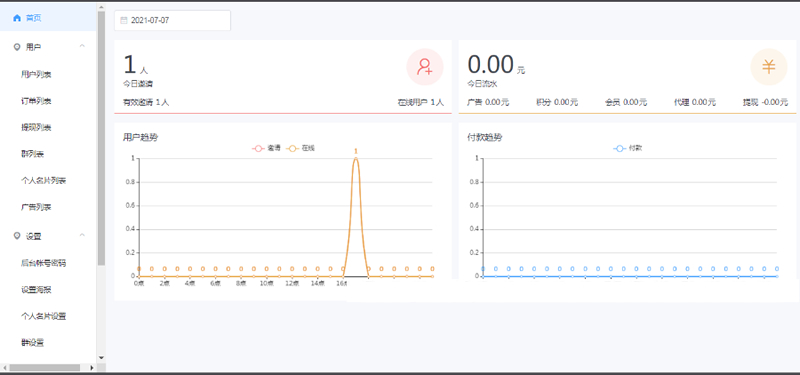
Task: Toggle the 在线 series in chart legend
Action: pos(301,148)
